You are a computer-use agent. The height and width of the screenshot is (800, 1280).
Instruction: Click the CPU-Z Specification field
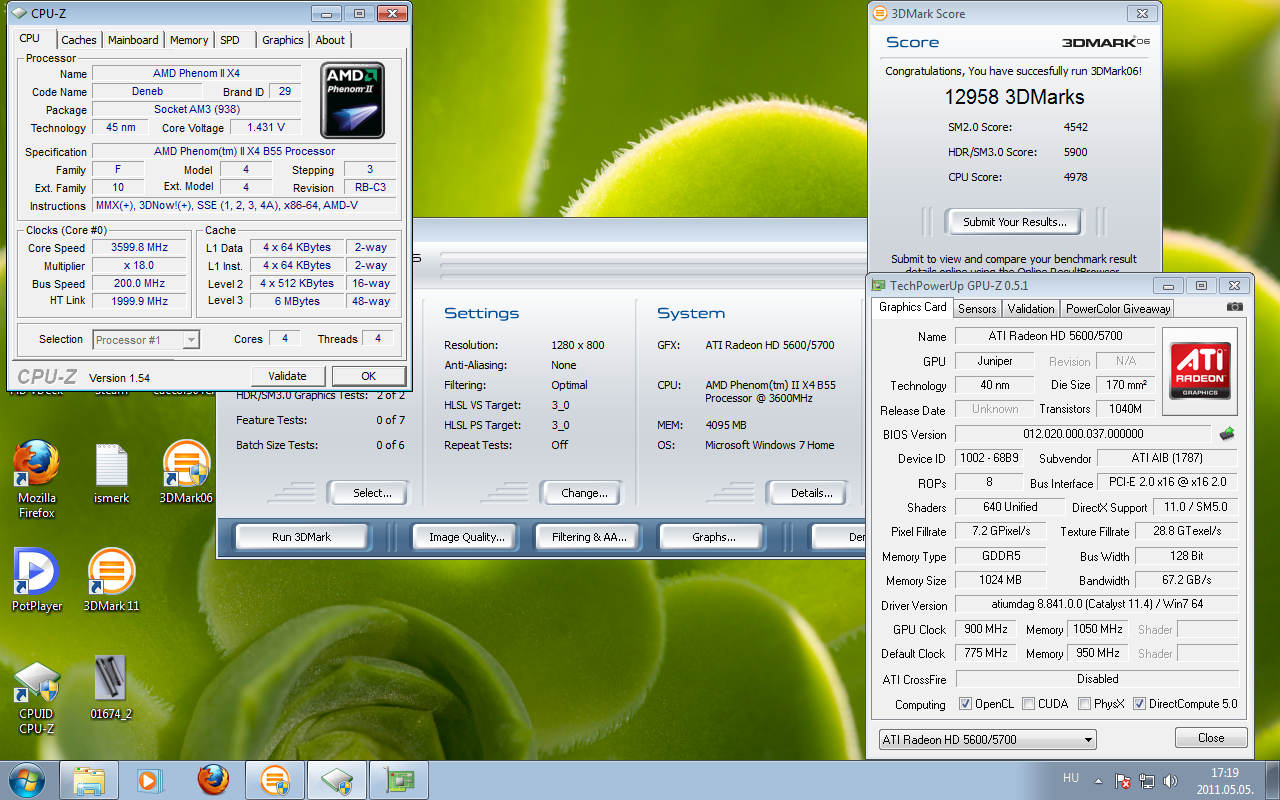tap(244, 152)
